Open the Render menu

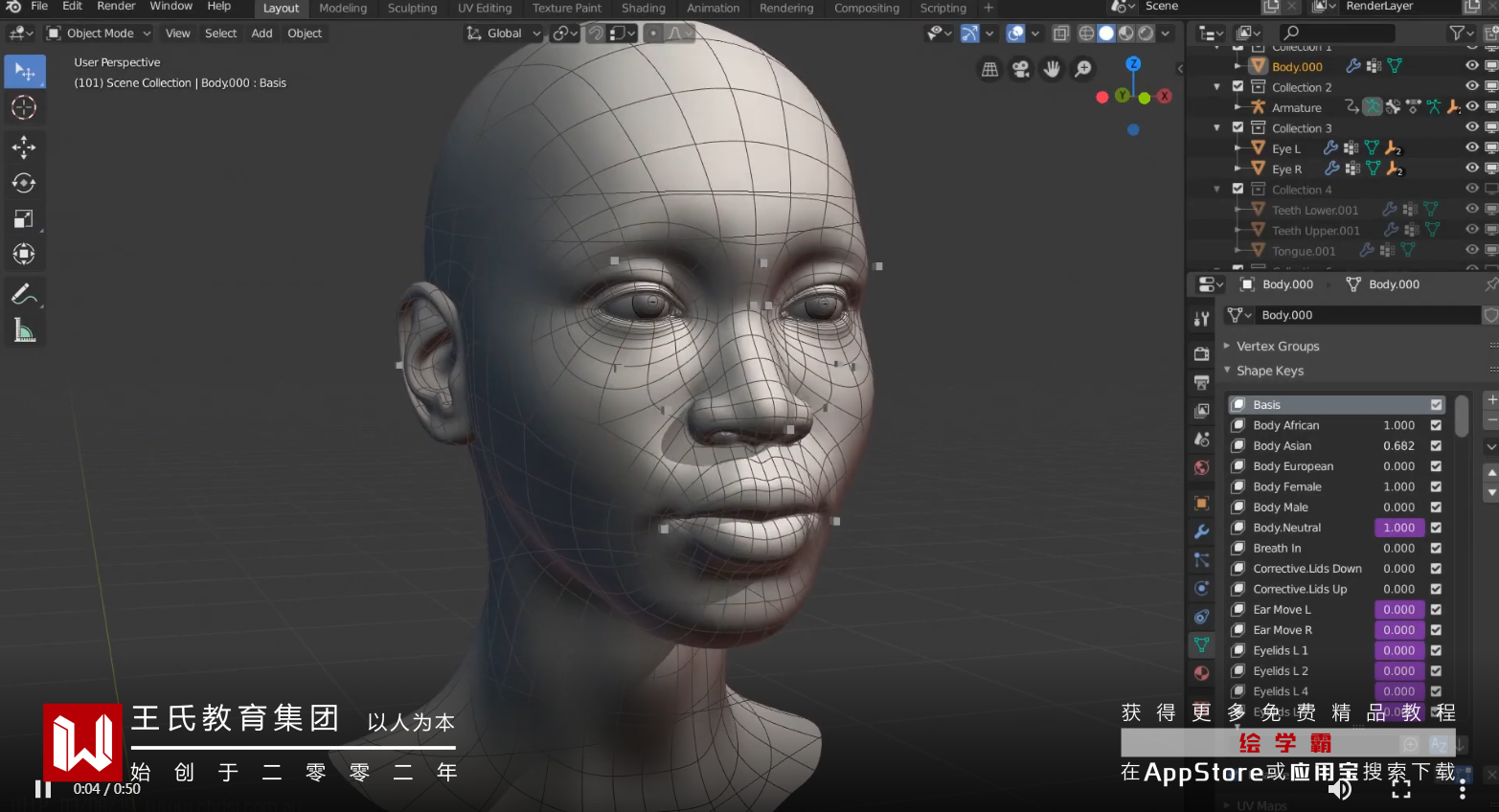[x=116, y=7]
